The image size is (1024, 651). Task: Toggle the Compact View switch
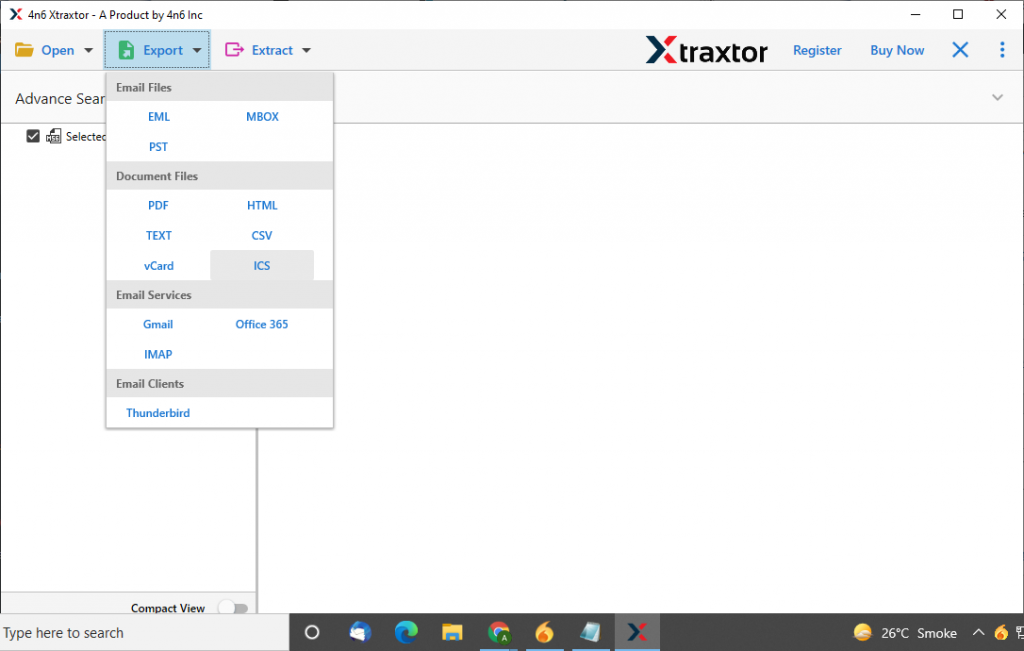(x=232, y=608)
